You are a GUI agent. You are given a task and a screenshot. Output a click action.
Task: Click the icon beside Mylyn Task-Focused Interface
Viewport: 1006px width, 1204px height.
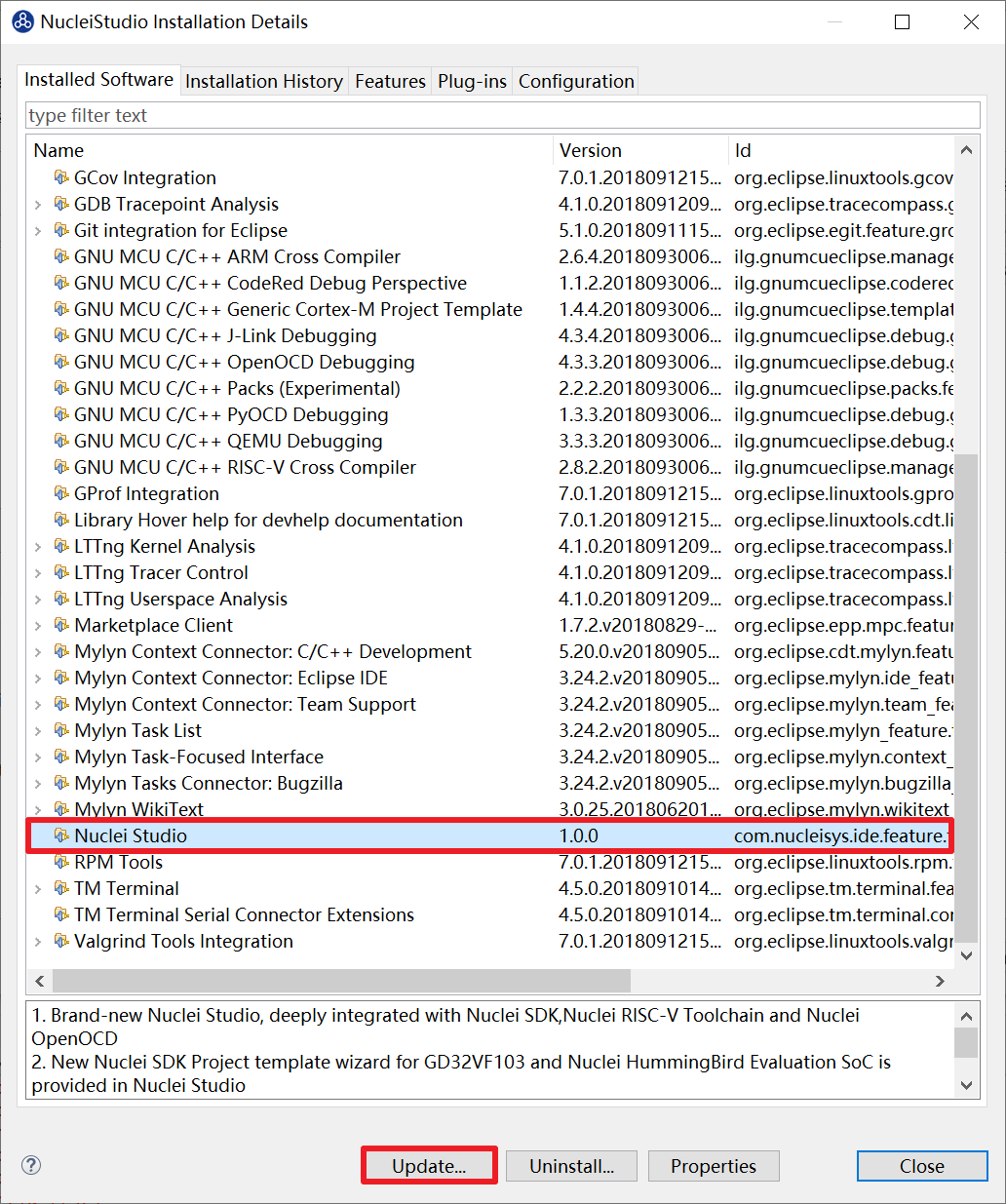click(x=61, y=757)
